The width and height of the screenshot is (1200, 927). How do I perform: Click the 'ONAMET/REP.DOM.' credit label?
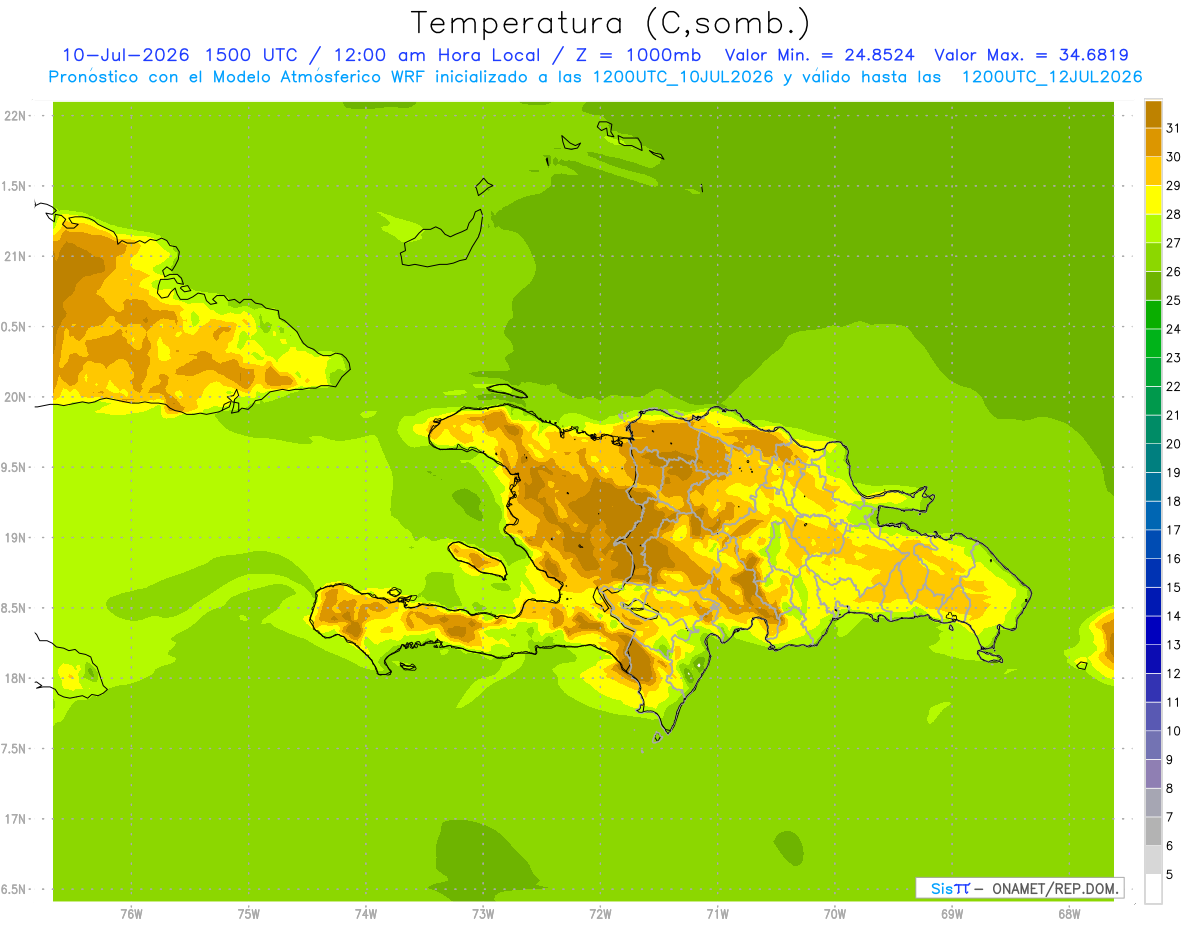(x=1055, y=888)
